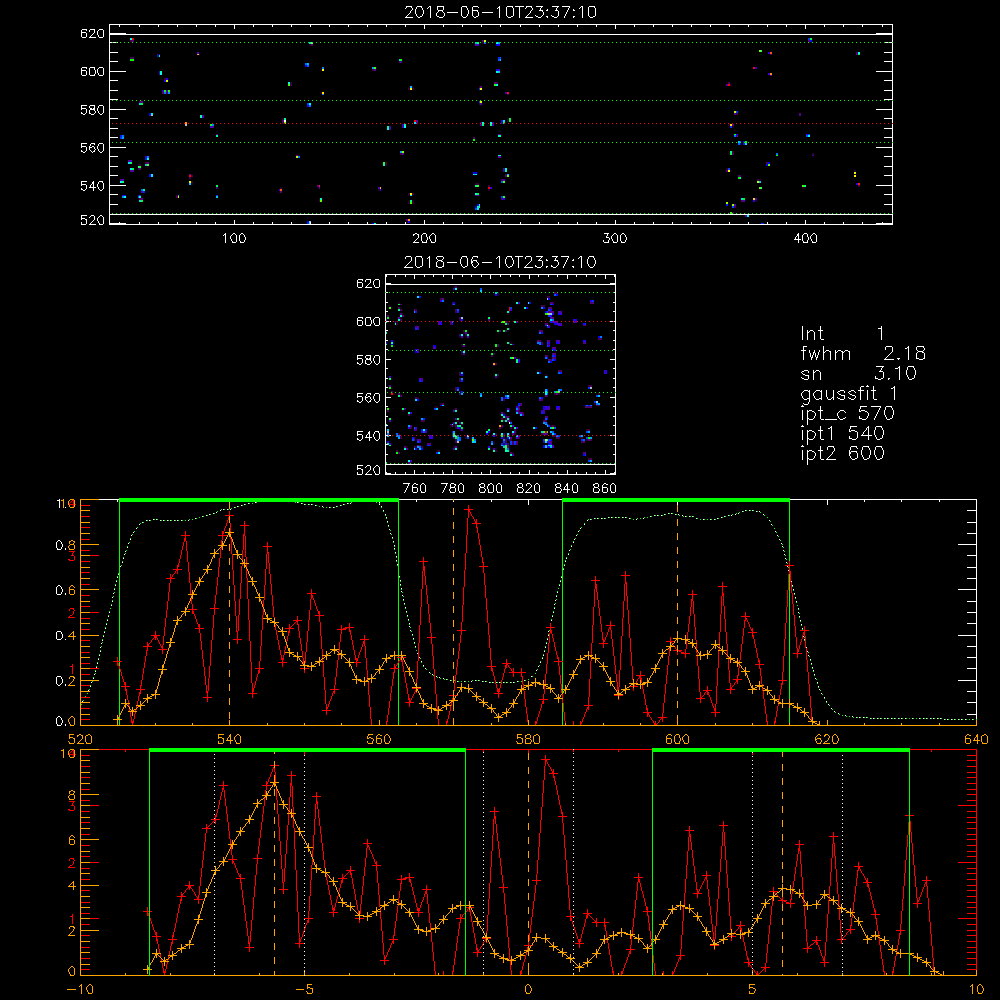
Task: Click left green bar atop bottom plot
Action: point(307,750)
